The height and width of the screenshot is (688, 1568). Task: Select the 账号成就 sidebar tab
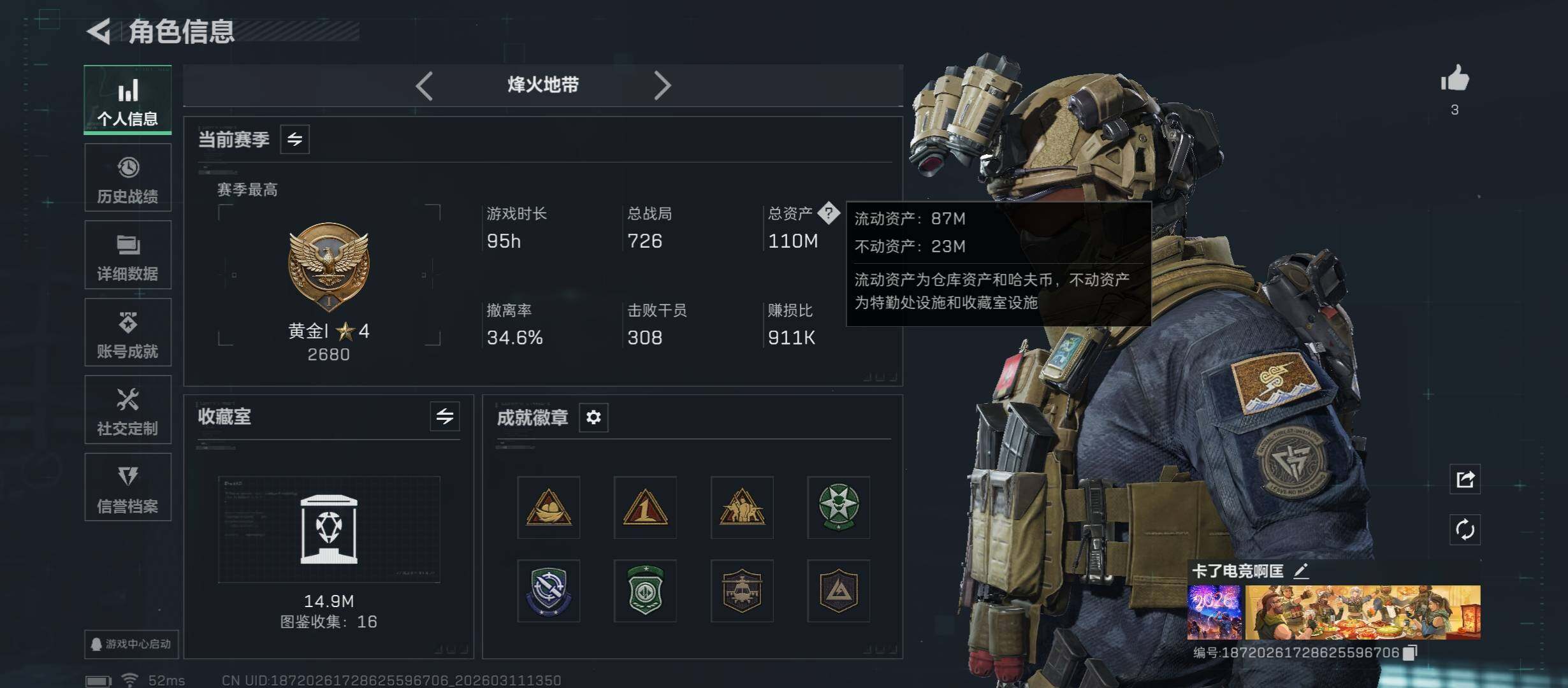tap(127, 333)
